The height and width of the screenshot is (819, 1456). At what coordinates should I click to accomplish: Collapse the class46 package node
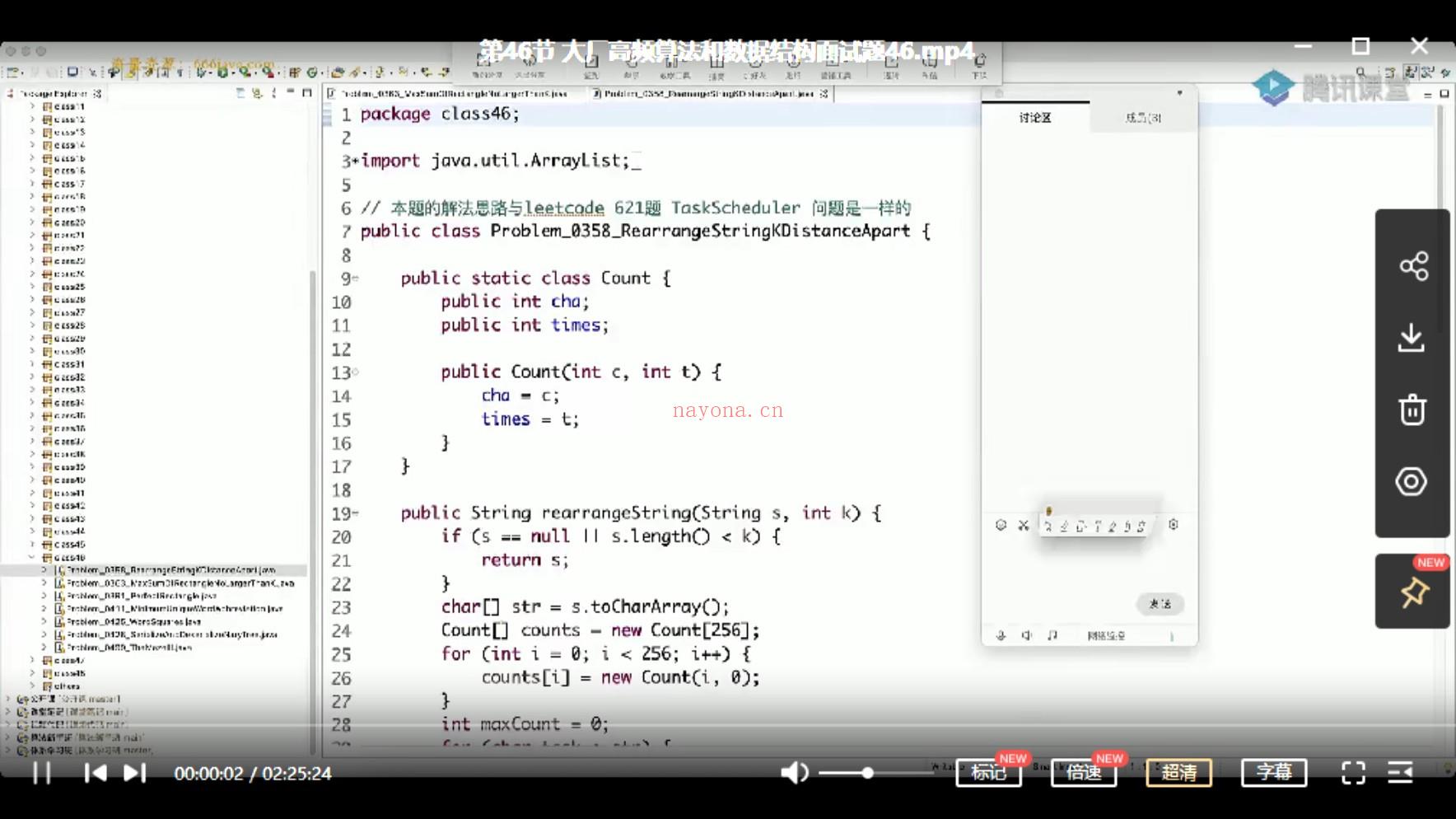33,557
